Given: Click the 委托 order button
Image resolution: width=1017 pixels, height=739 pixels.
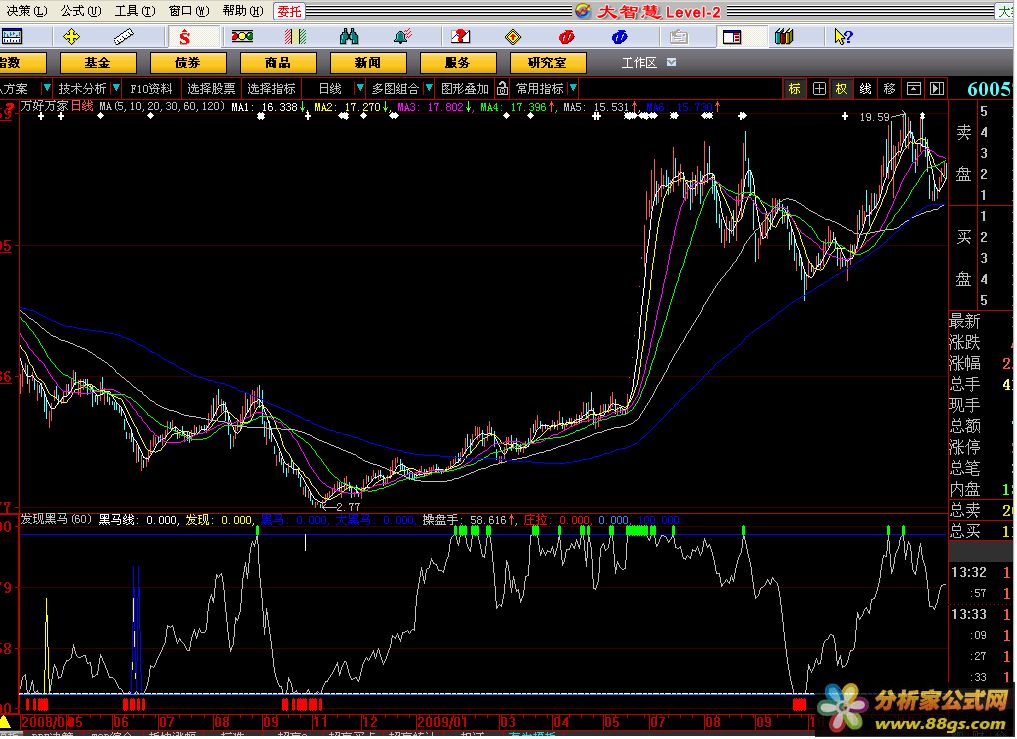Looking at the screenshot, I should tap(289, 11).
